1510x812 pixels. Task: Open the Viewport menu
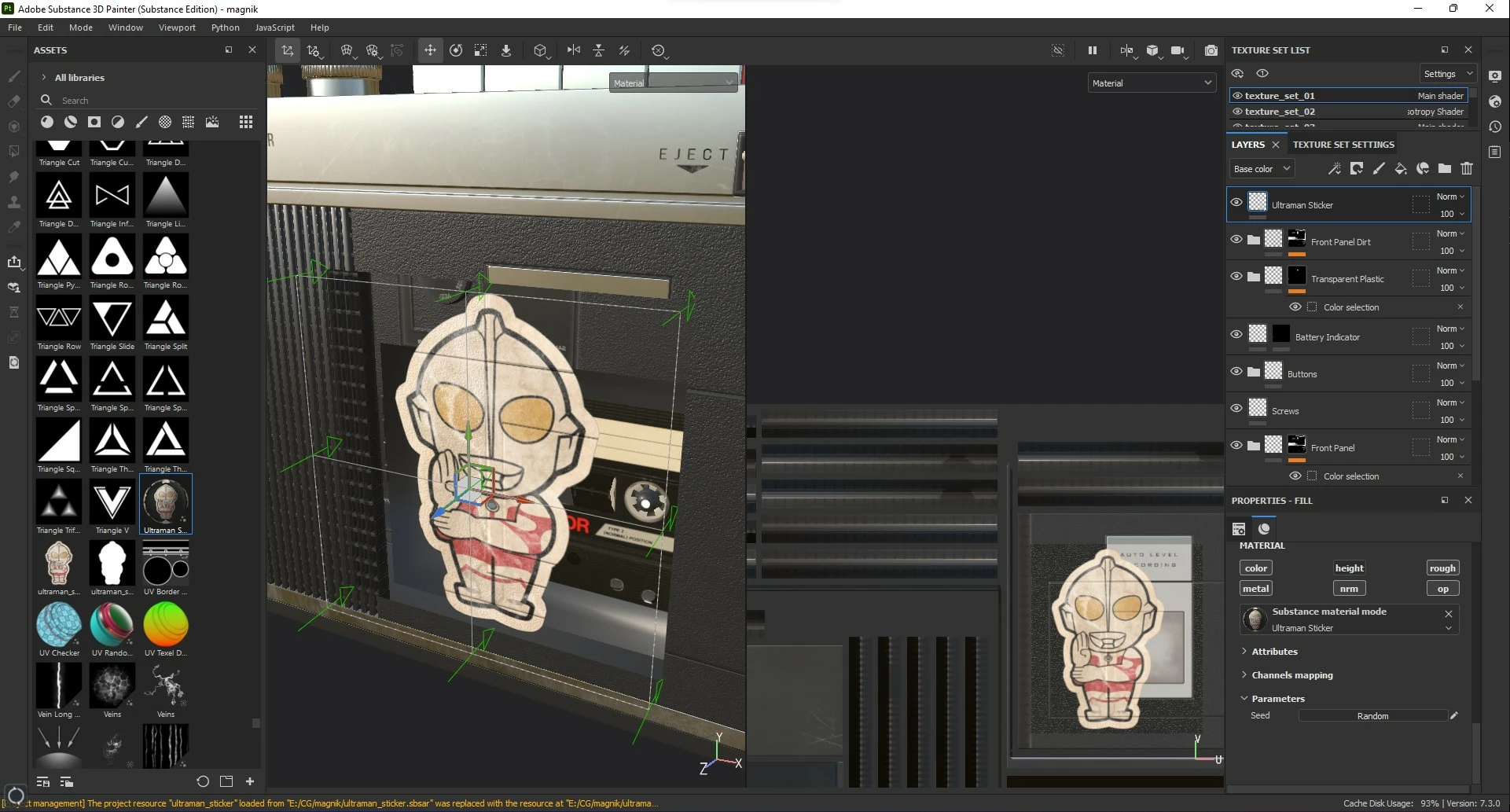click(177, 28)
